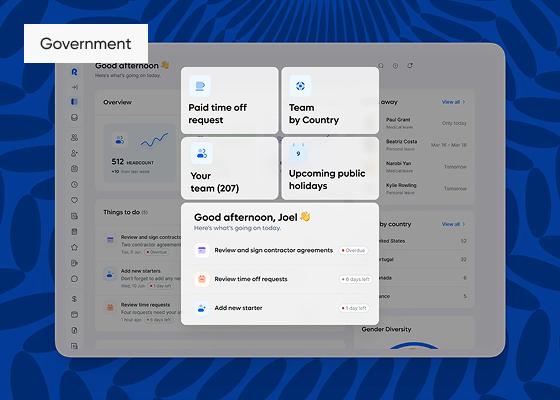The height and width of the screenshot is (400, 560).
Task: Click the star icon in sidebar
Action: [x=74, y=247]
